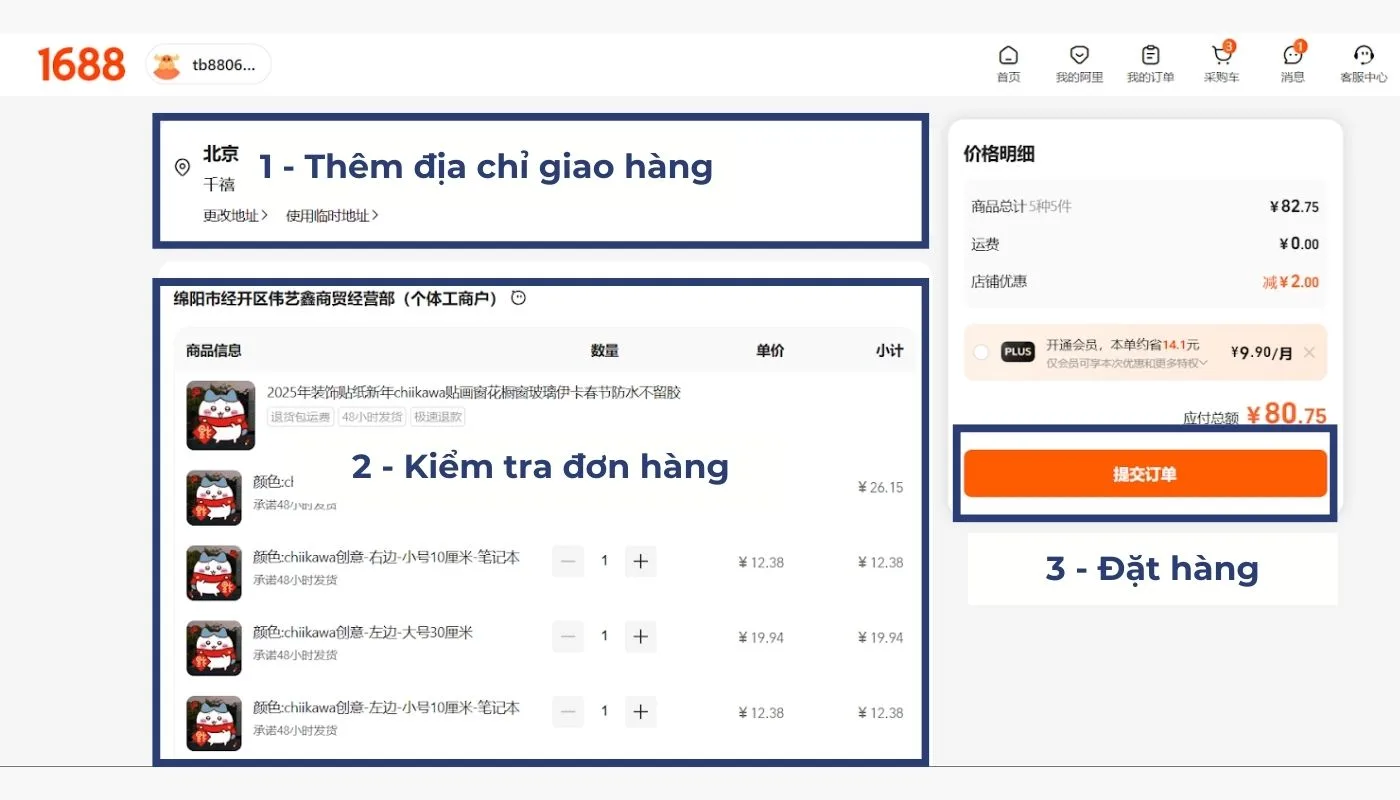Click the 商品总计 ¥82.75 amount
This screenshot has height=800, width=1400.
(1294, 207)
